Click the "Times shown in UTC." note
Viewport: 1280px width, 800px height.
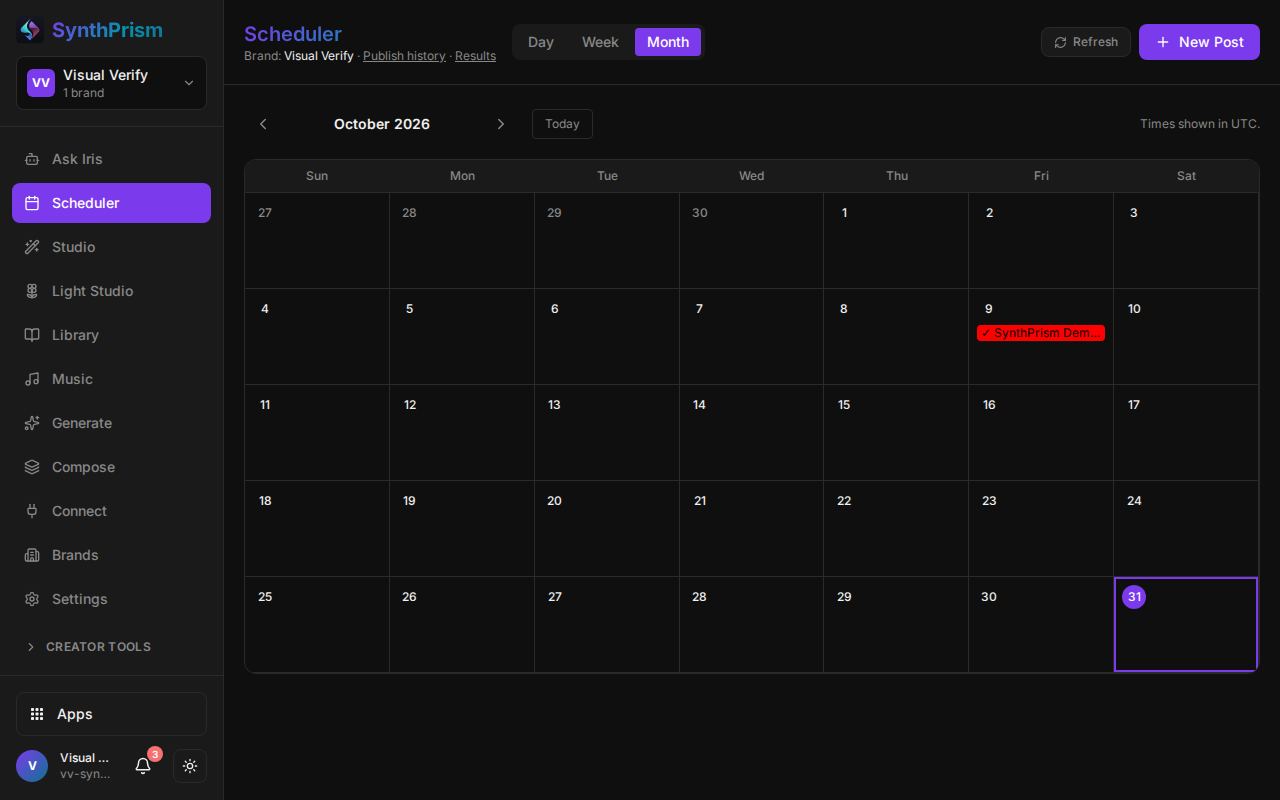pyautogui.click(x=1200, y=124)
